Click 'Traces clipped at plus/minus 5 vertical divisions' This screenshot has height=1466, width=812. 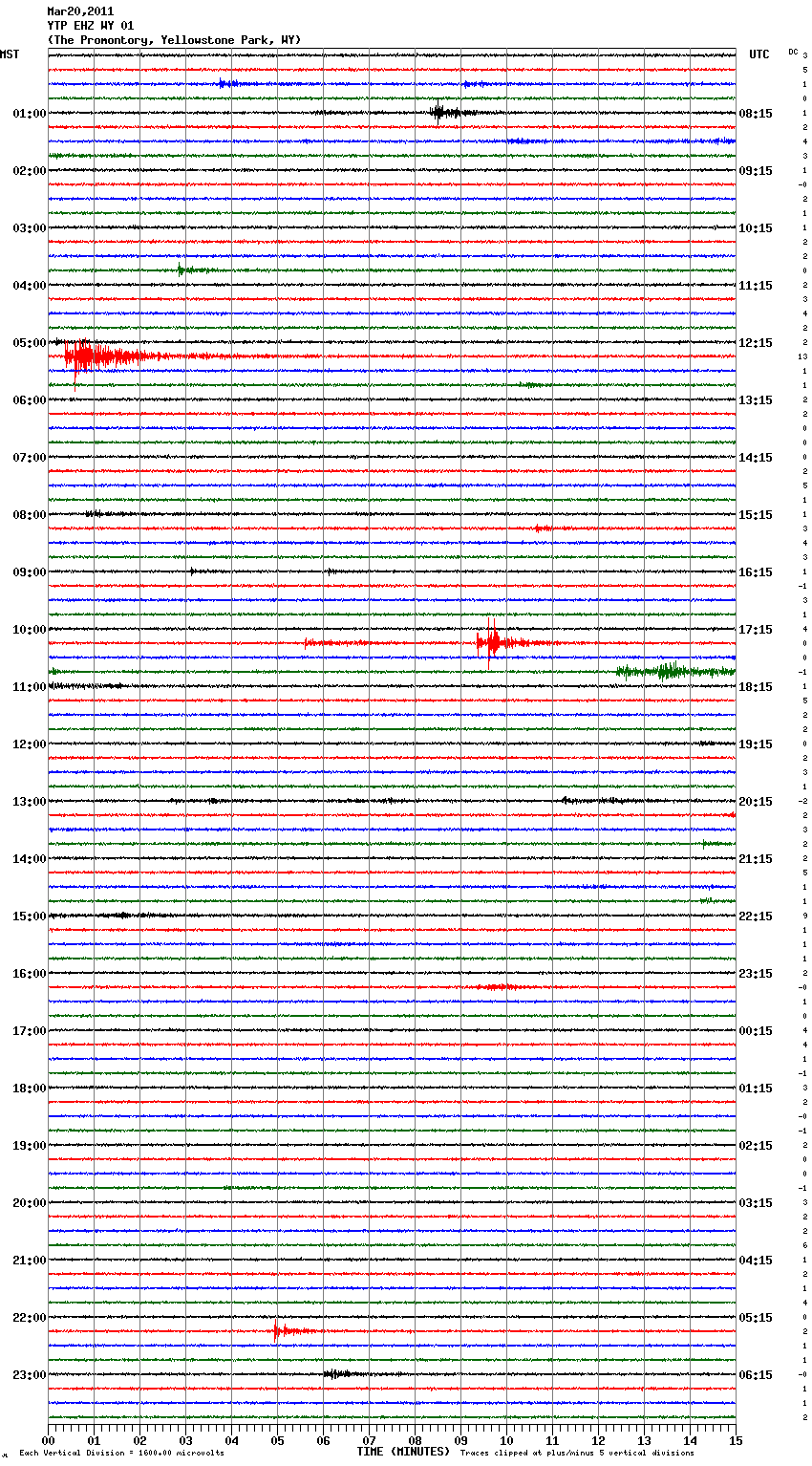[577, 1453]
